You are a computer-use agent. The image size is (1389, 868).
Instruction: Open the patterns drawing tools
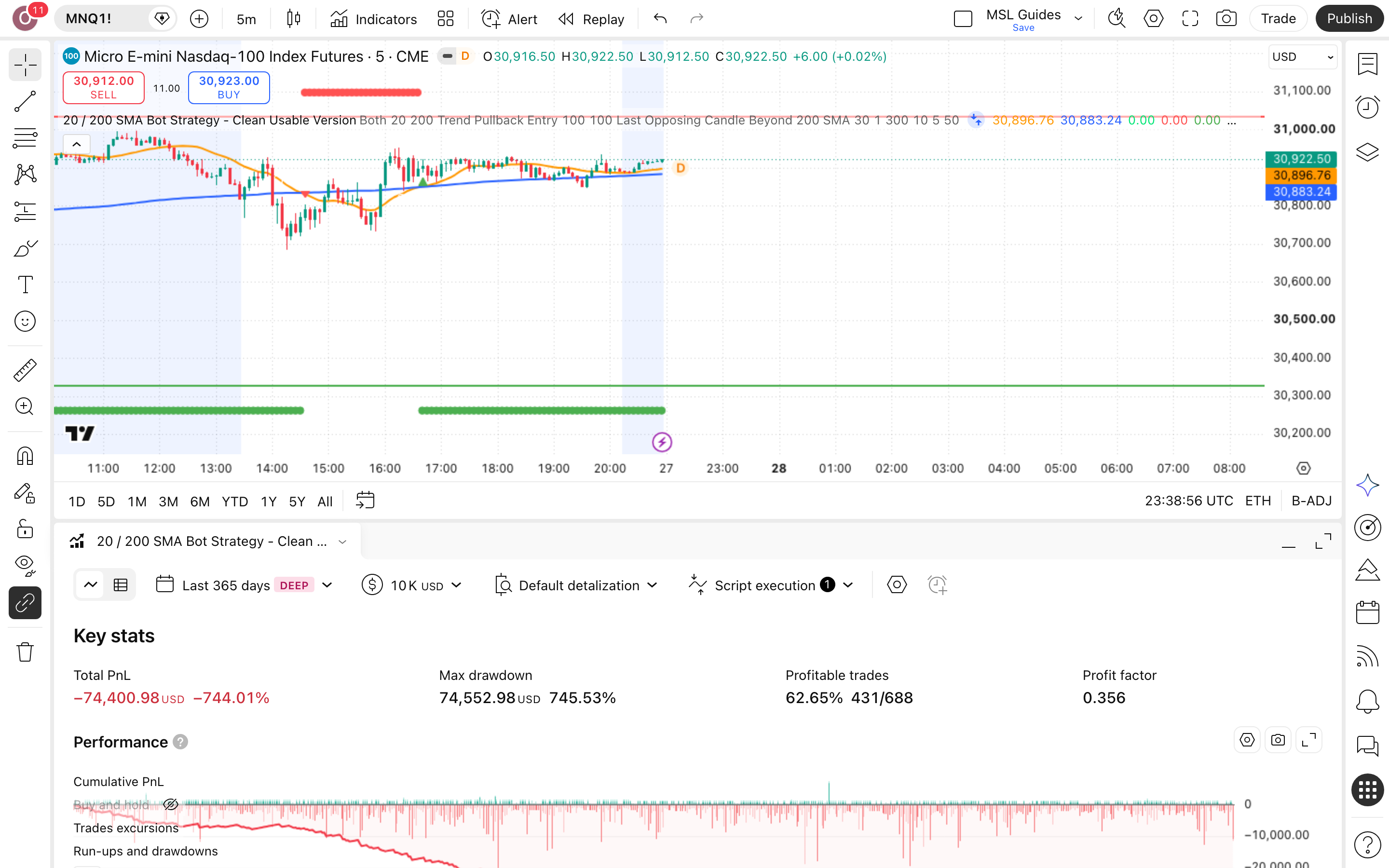(x=25, y=175)
